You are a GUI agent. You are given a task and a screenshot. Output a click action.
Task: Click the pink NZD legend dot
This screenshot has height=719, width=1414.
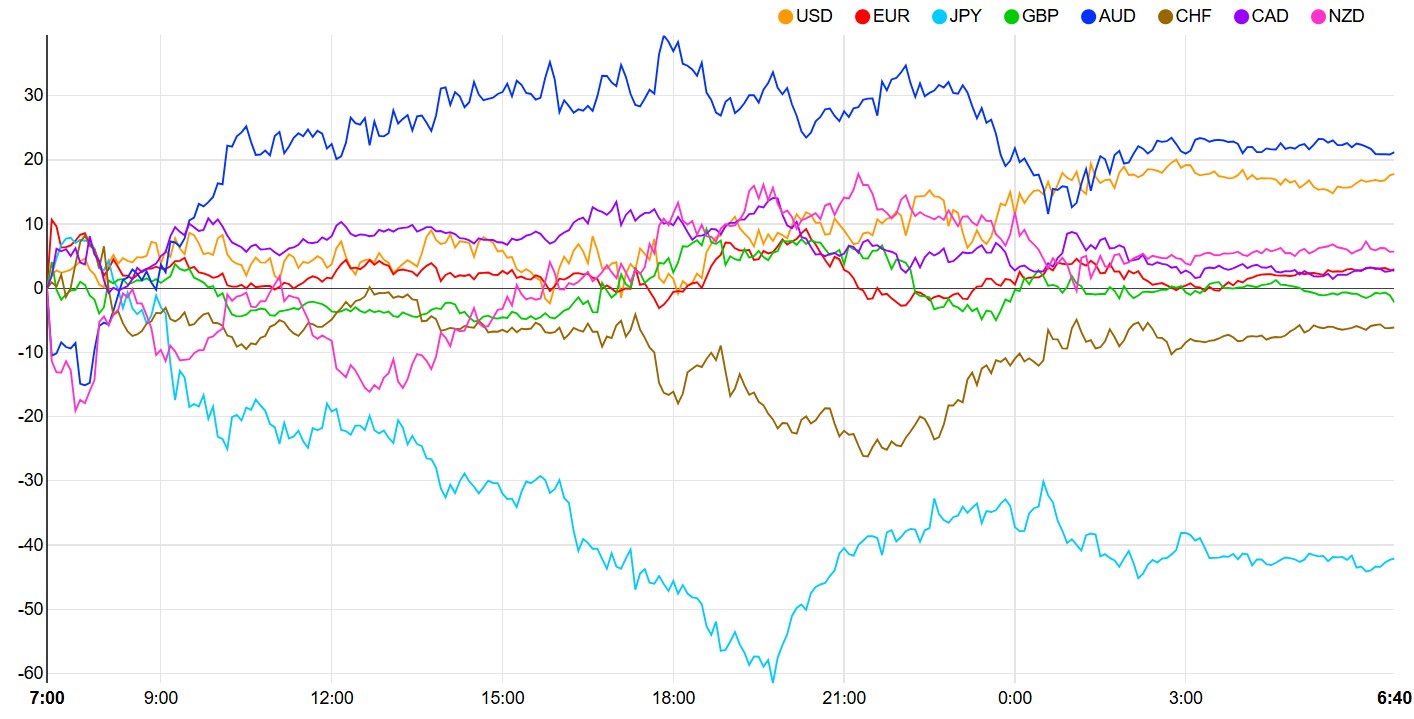tap(1317, 16)
